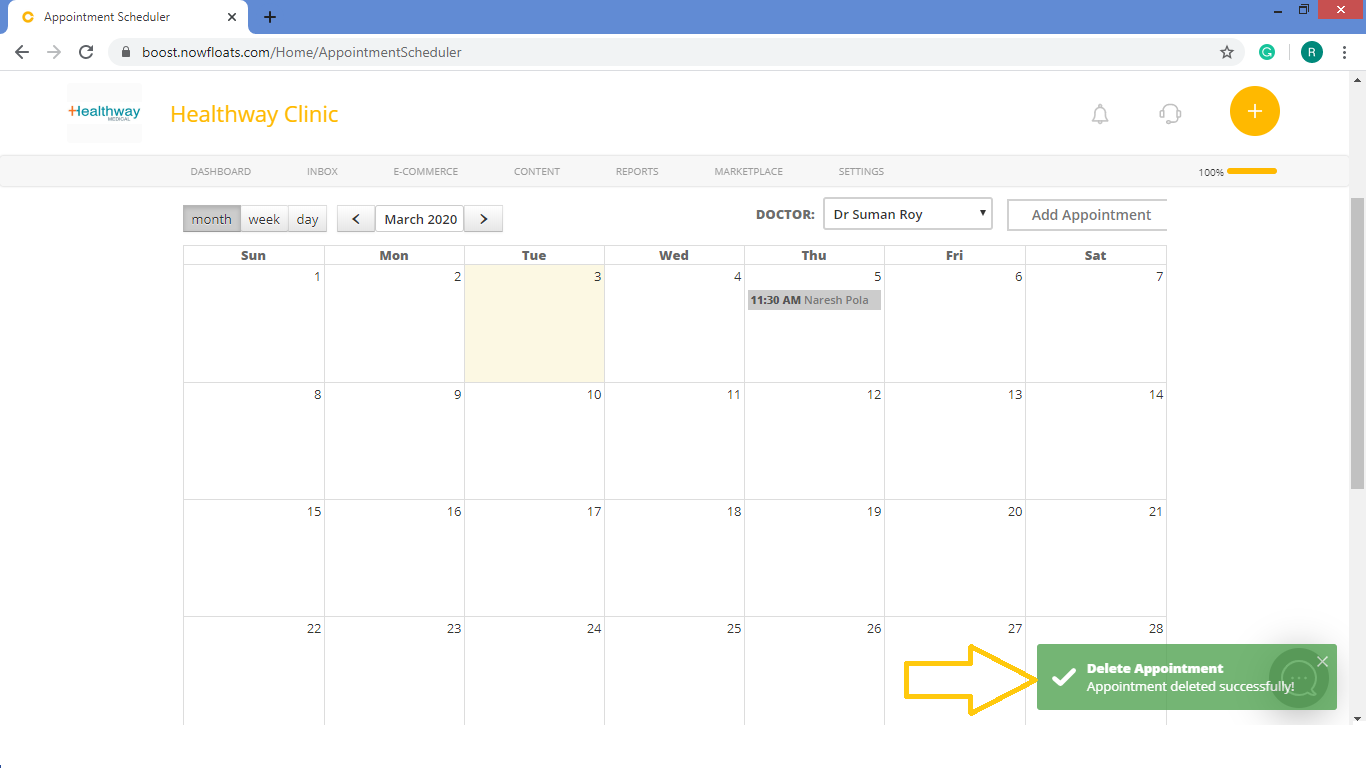Click the Healthway Medical logo
Screen dimensions: 1366x768
pyautogui.click(x=104, y=112)
